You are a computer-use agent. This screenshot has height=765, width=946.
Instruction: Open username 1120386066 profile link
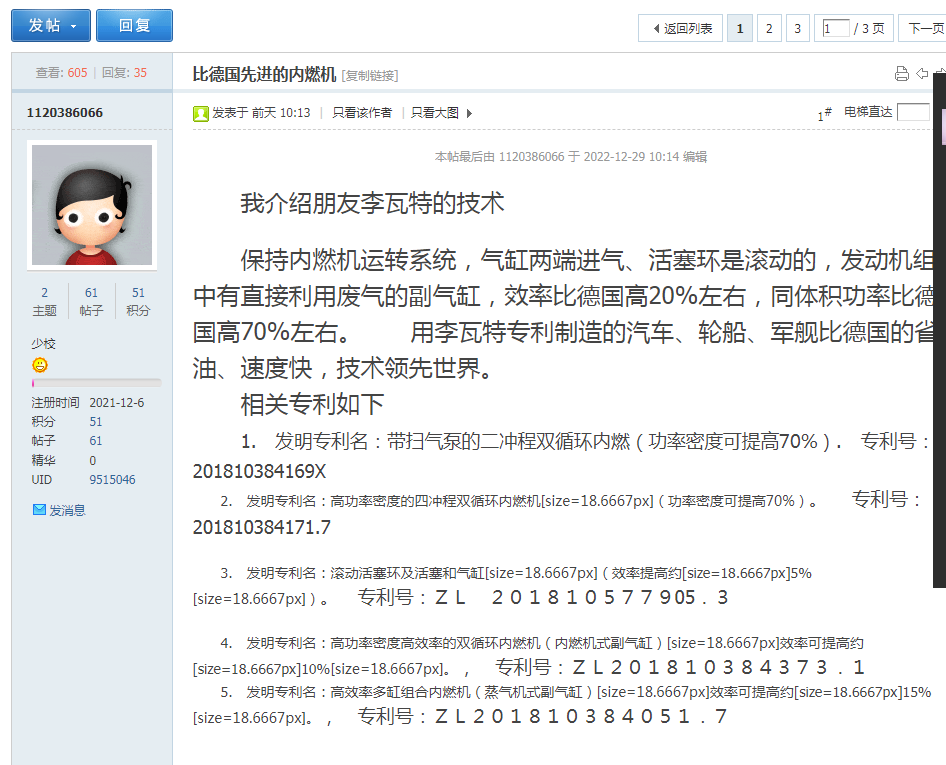pyautogui.click(x=64, y=113)
